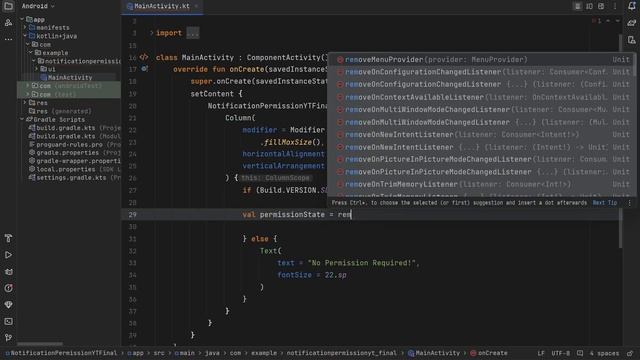This screenshot has width=640, height=360.
Task: Select MainActivity in project tree
Action: pos(66,78)
